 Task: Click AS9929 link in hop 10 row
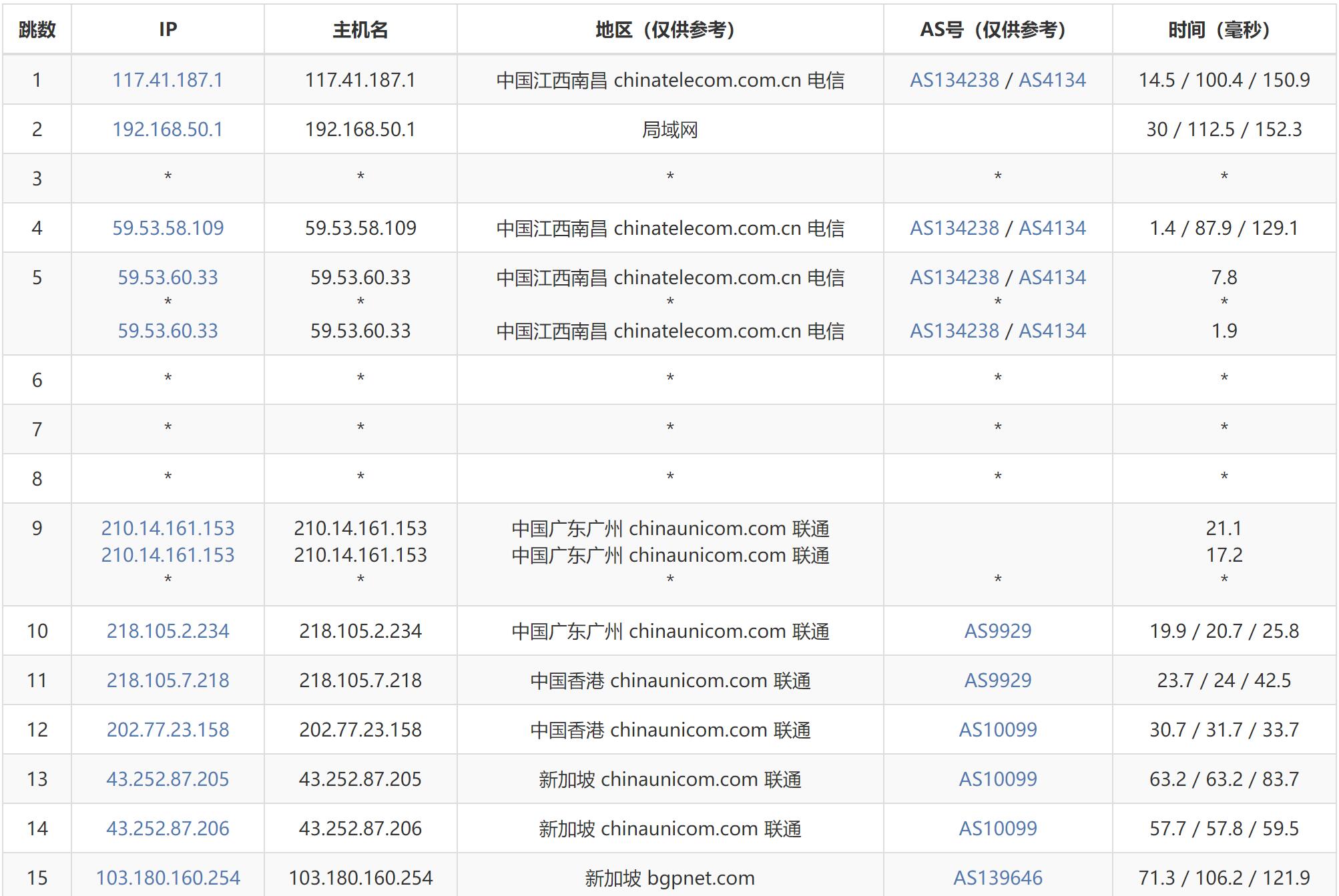(x=998, y=631)
